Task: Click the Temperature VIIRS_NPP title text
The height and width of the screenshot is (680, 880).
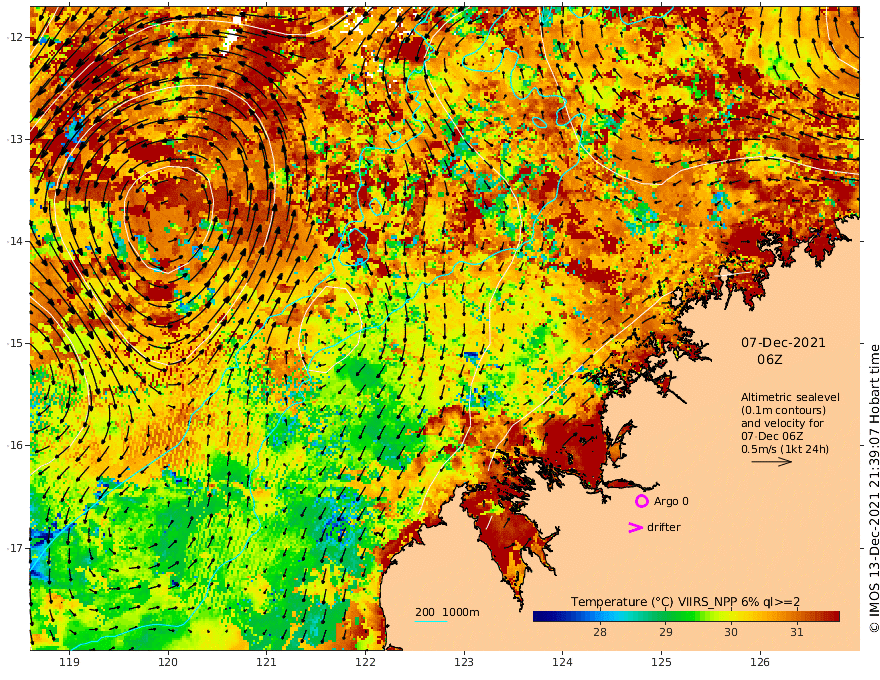Action: 685,602
